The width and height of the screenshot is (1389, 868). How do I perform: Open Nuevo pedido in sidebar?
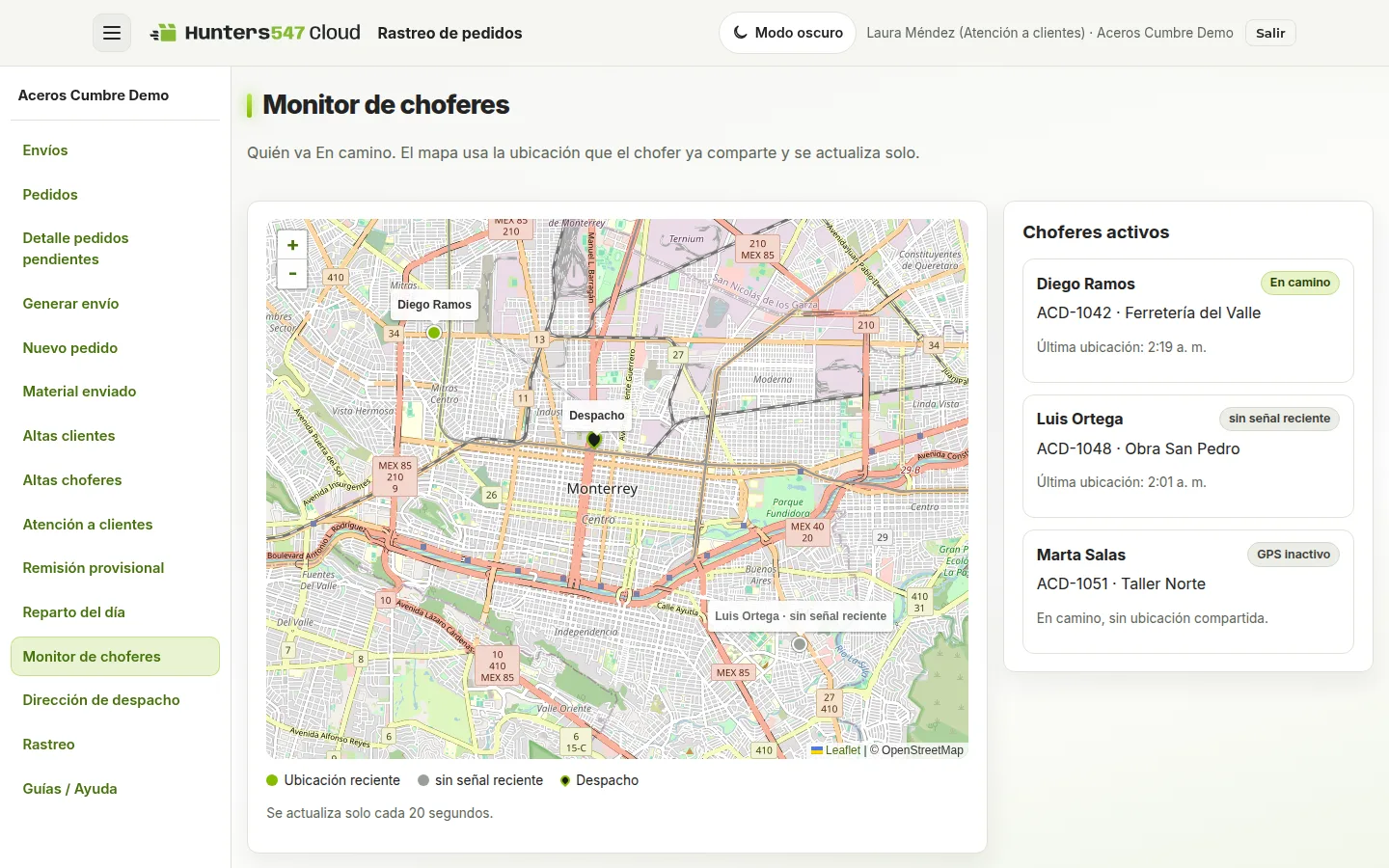click(x=115, y=348)
